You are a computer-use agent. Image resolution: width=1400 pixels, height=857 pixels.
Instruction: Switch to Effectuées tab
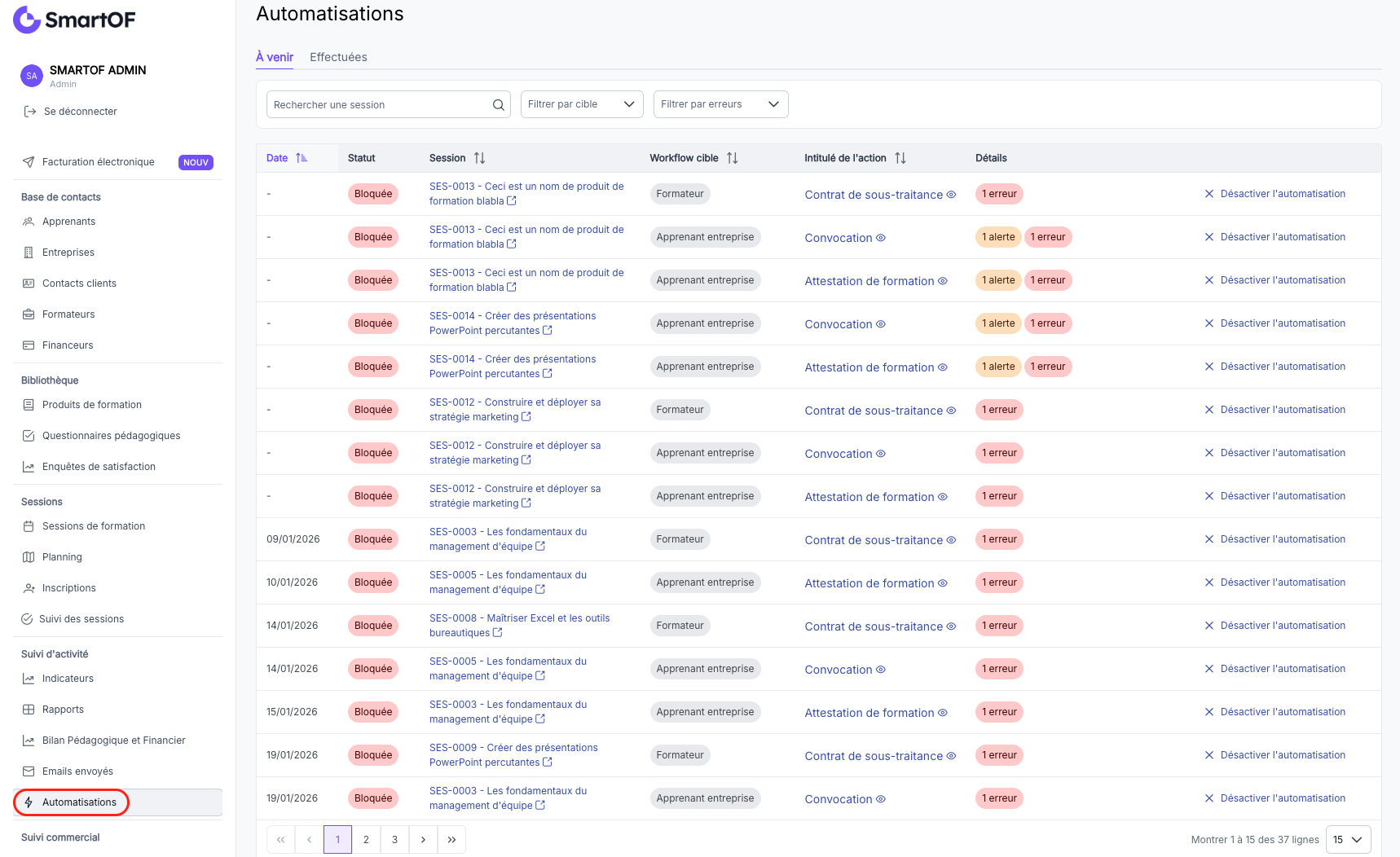[x=338, y=57]
